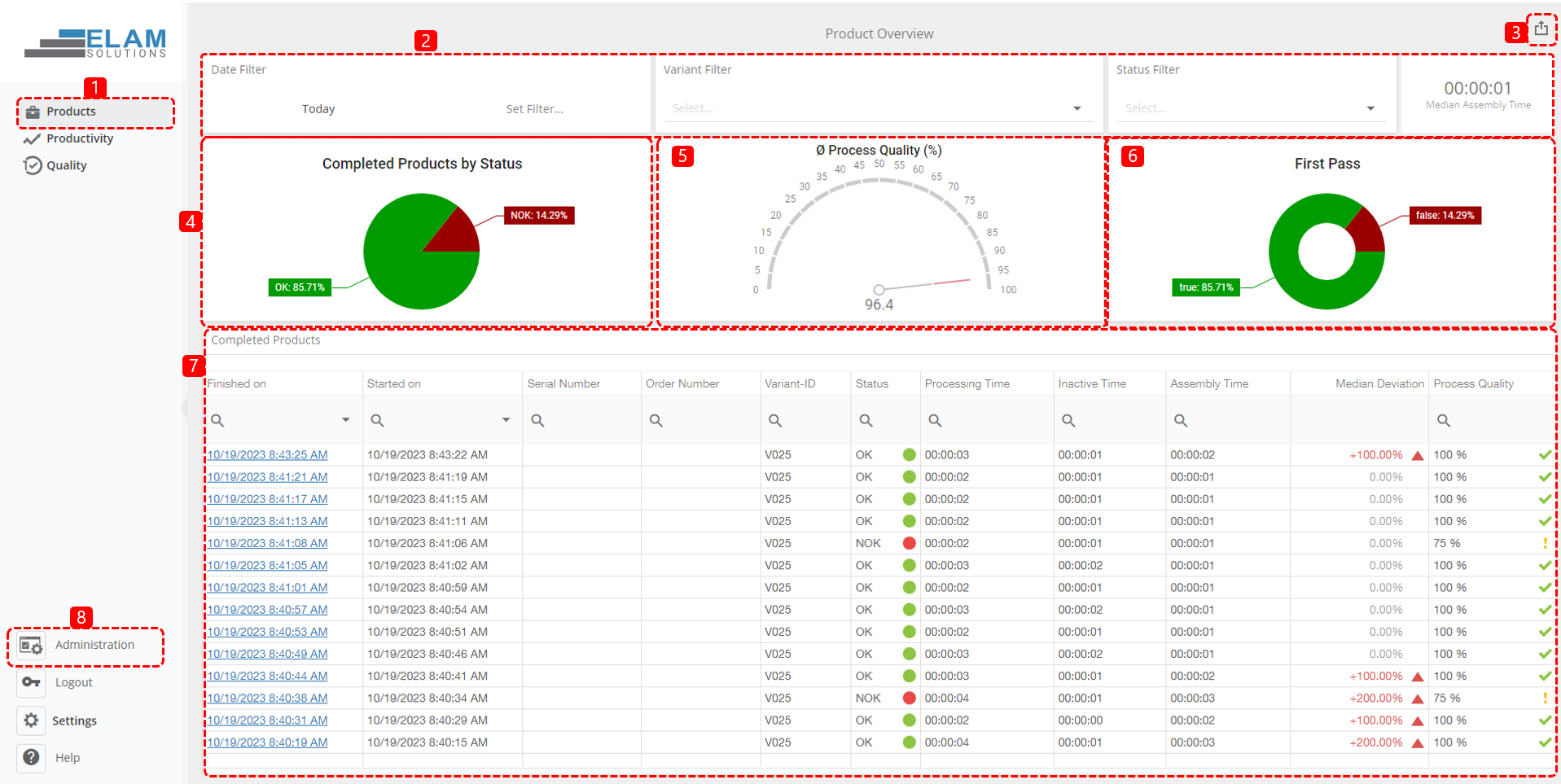Screen dimensions: 1561x784
Task: Expand the Finished on date filter dropdown
Action: pyautogui.click(x=346, y=420)
